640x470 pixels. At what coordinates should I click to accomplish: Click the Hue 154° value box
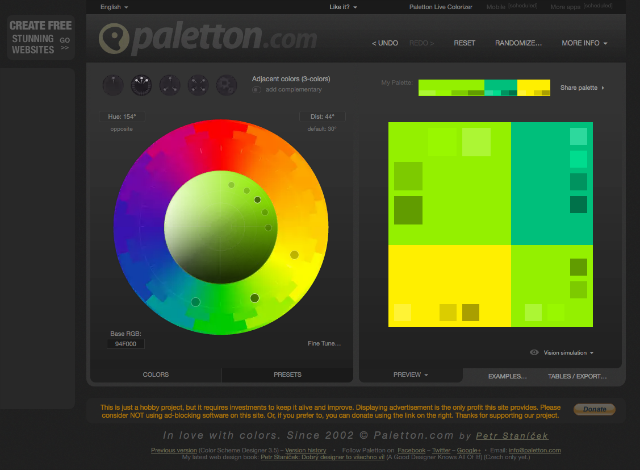[122, 117]
